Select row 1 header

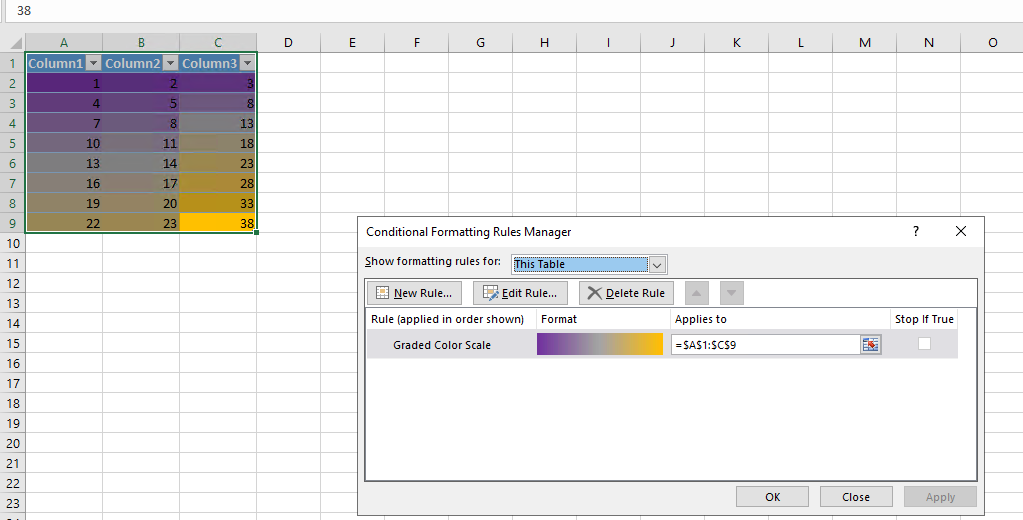coord(12,63)
